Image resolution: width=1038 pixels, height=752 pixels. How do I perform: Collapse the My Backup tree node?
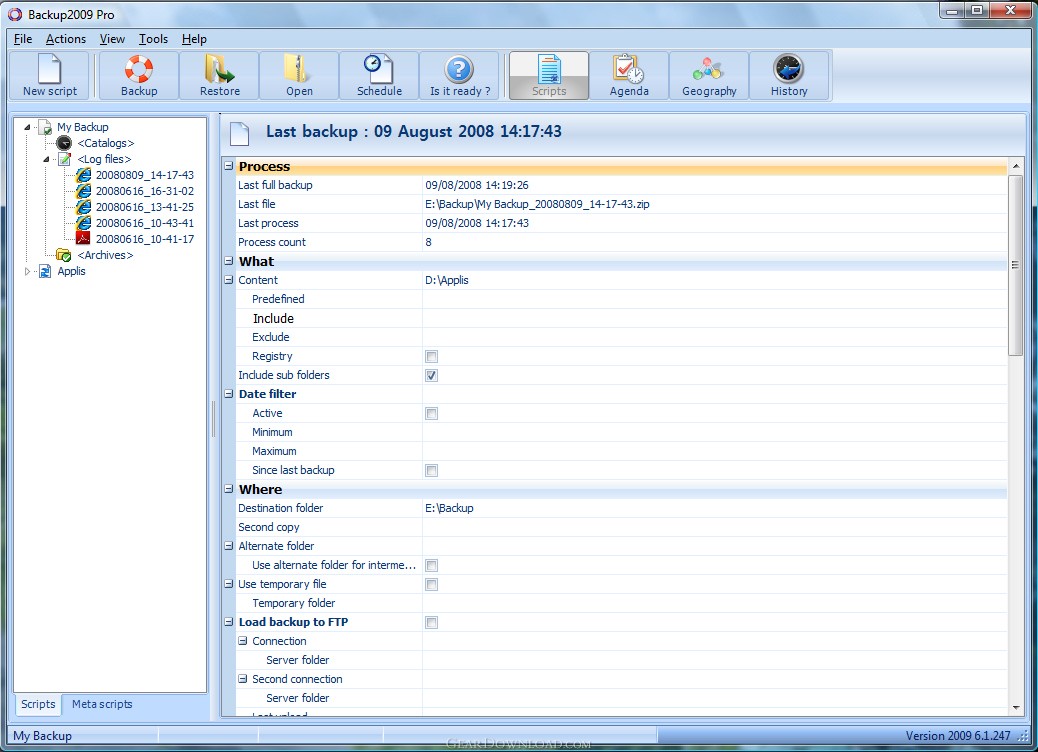pos(27,127)
